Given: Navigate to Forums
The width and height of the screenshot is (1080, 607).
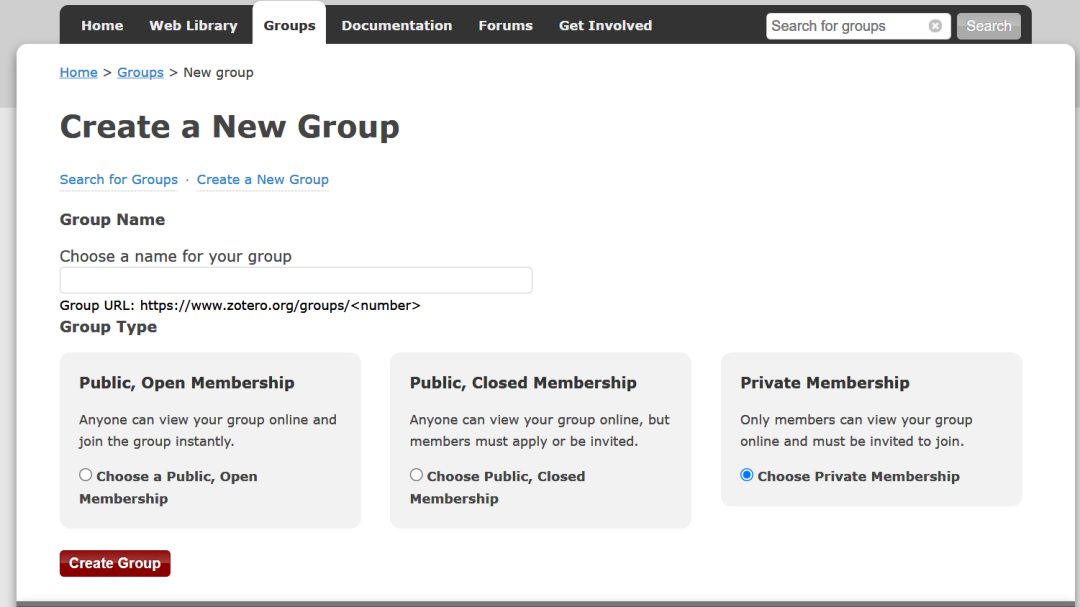Looking at the screenshot, I should (505, 25).
